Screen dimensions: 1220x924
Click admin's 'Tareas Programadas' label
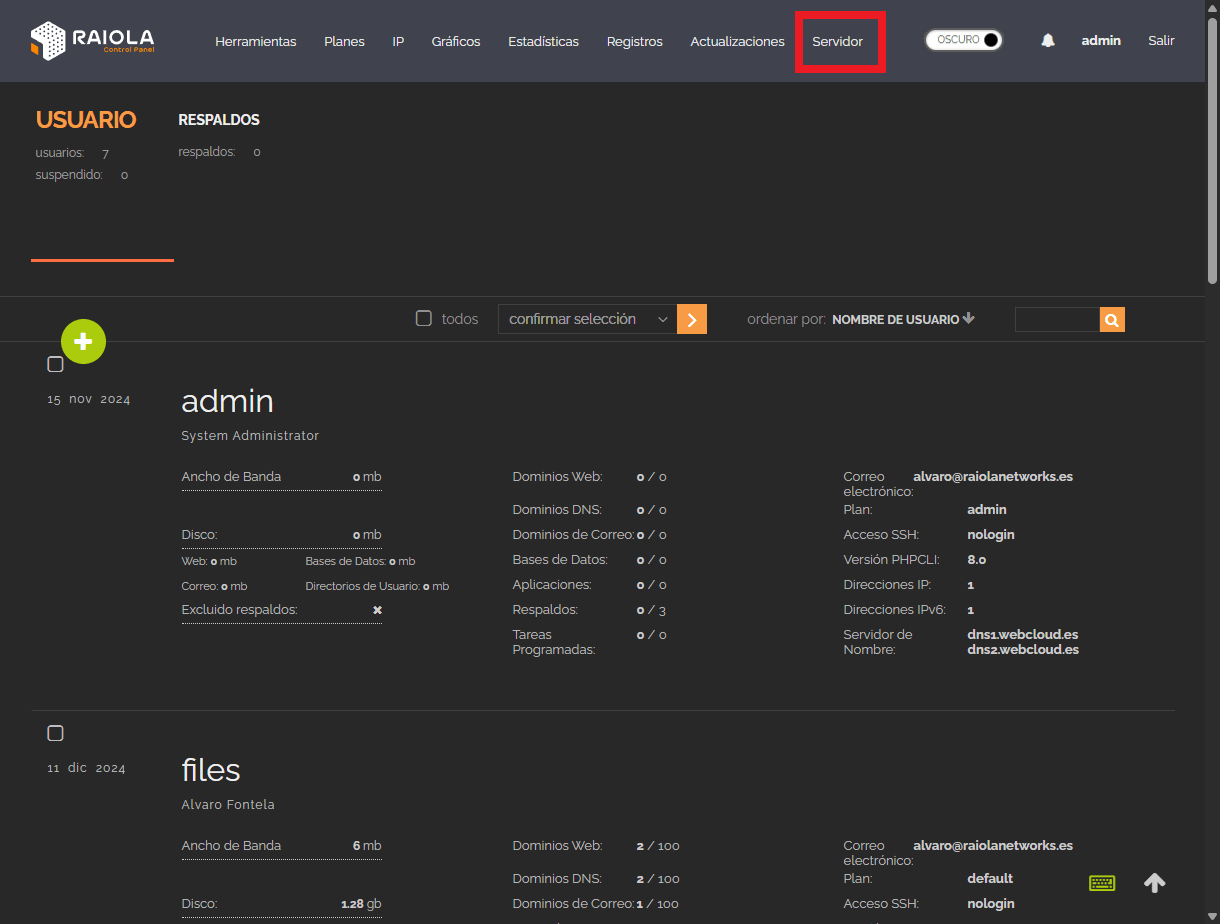coord(554,642)
